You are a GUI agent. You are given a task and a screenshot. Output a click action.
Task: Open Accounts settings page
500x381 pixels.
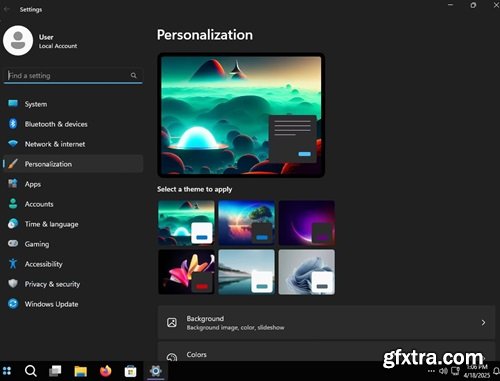pyautogui.click(x=73, y=204)
